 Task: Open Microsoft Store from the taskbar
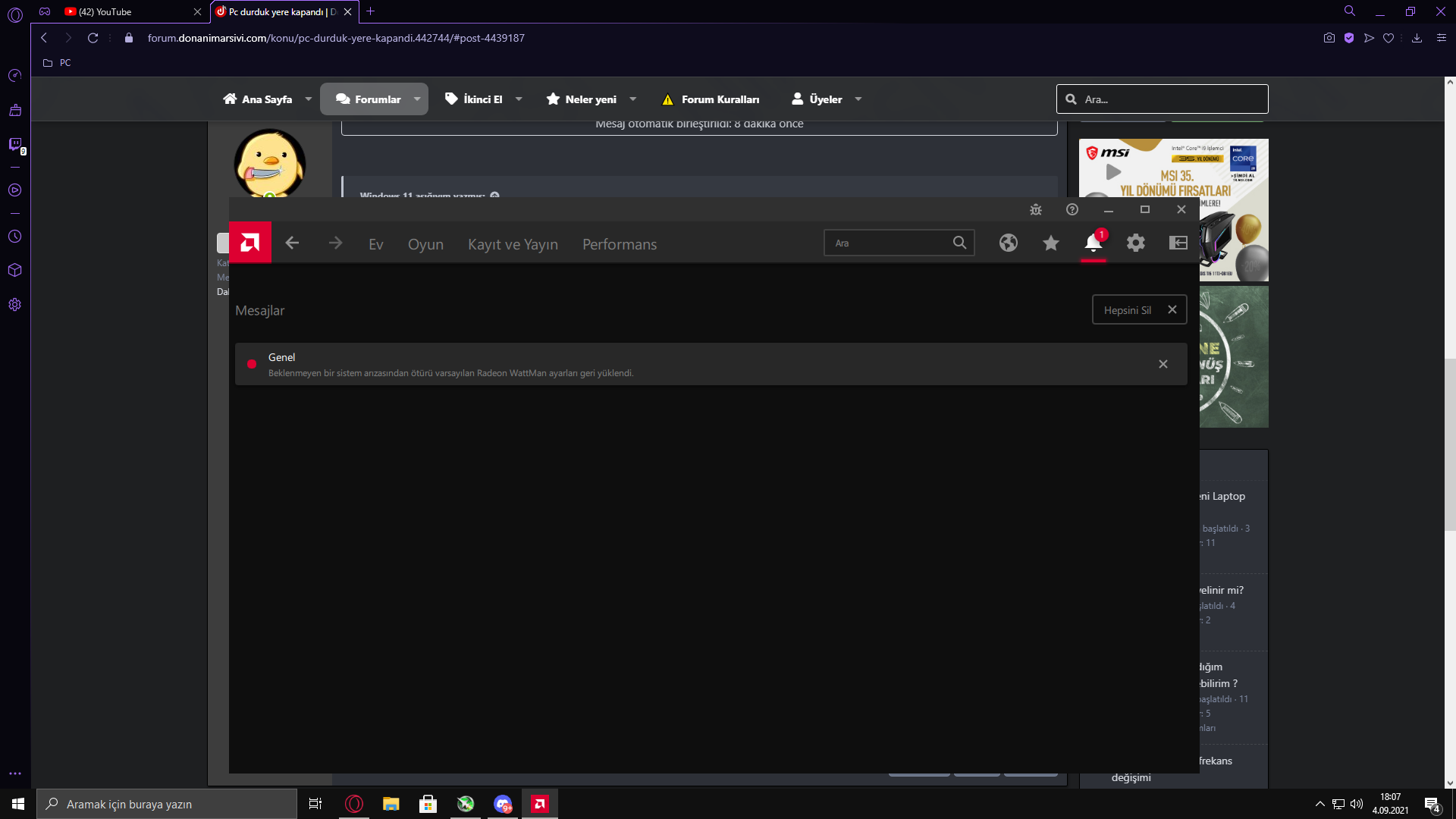coord(428,804)
